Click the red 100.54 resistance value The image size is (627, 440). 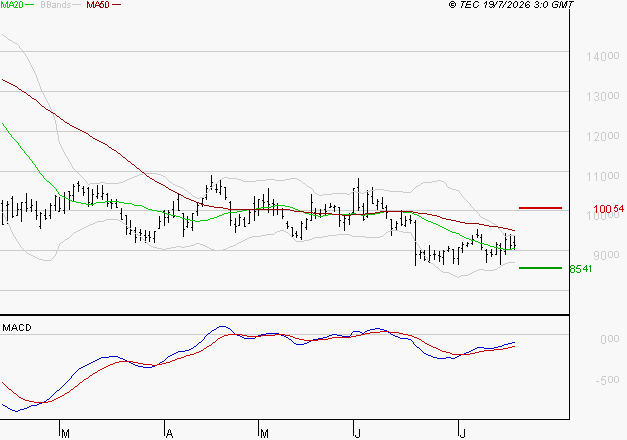[609, 209]
